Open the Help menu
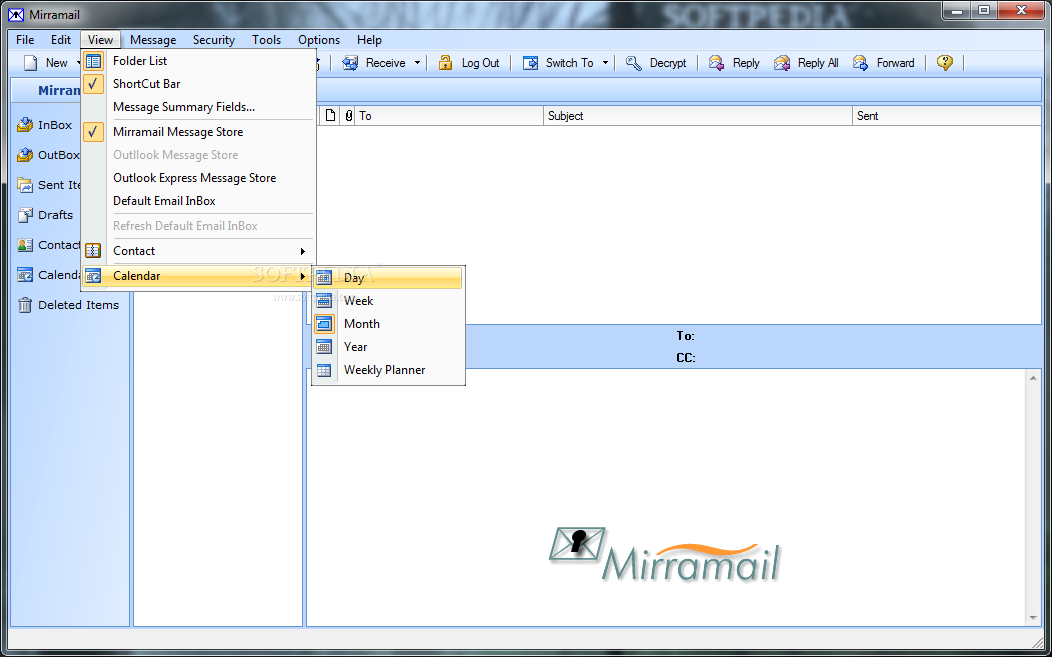 tap(369, 40)
